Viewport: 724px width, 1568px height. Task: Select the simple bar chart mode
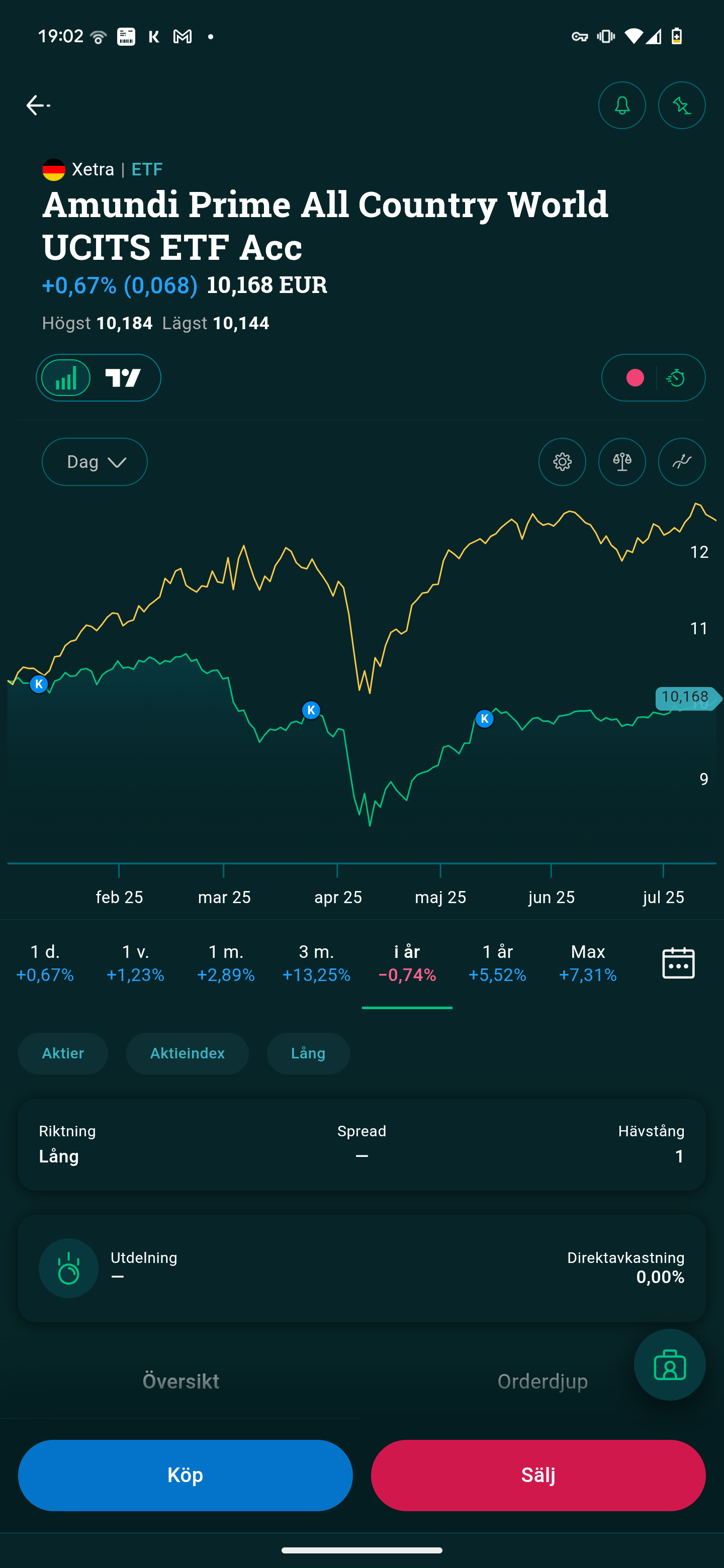click(66, 378)
